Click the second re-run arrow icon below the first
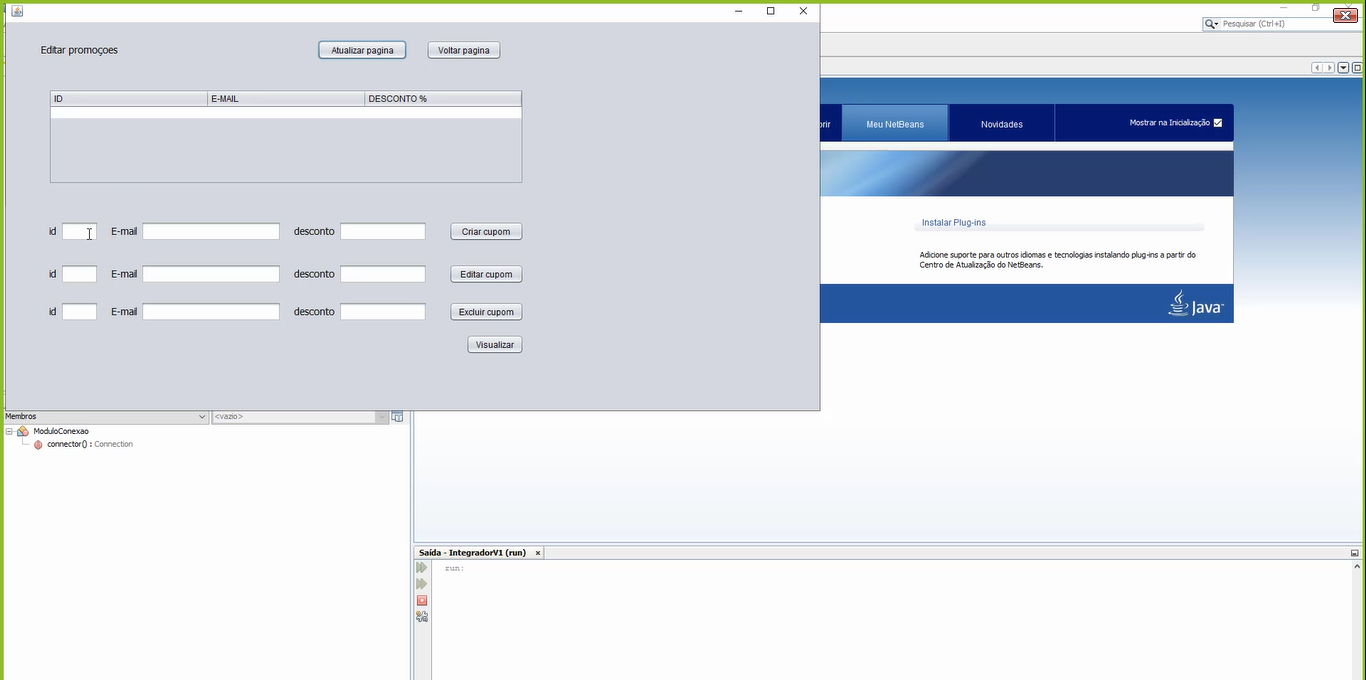 coord(421,583)
